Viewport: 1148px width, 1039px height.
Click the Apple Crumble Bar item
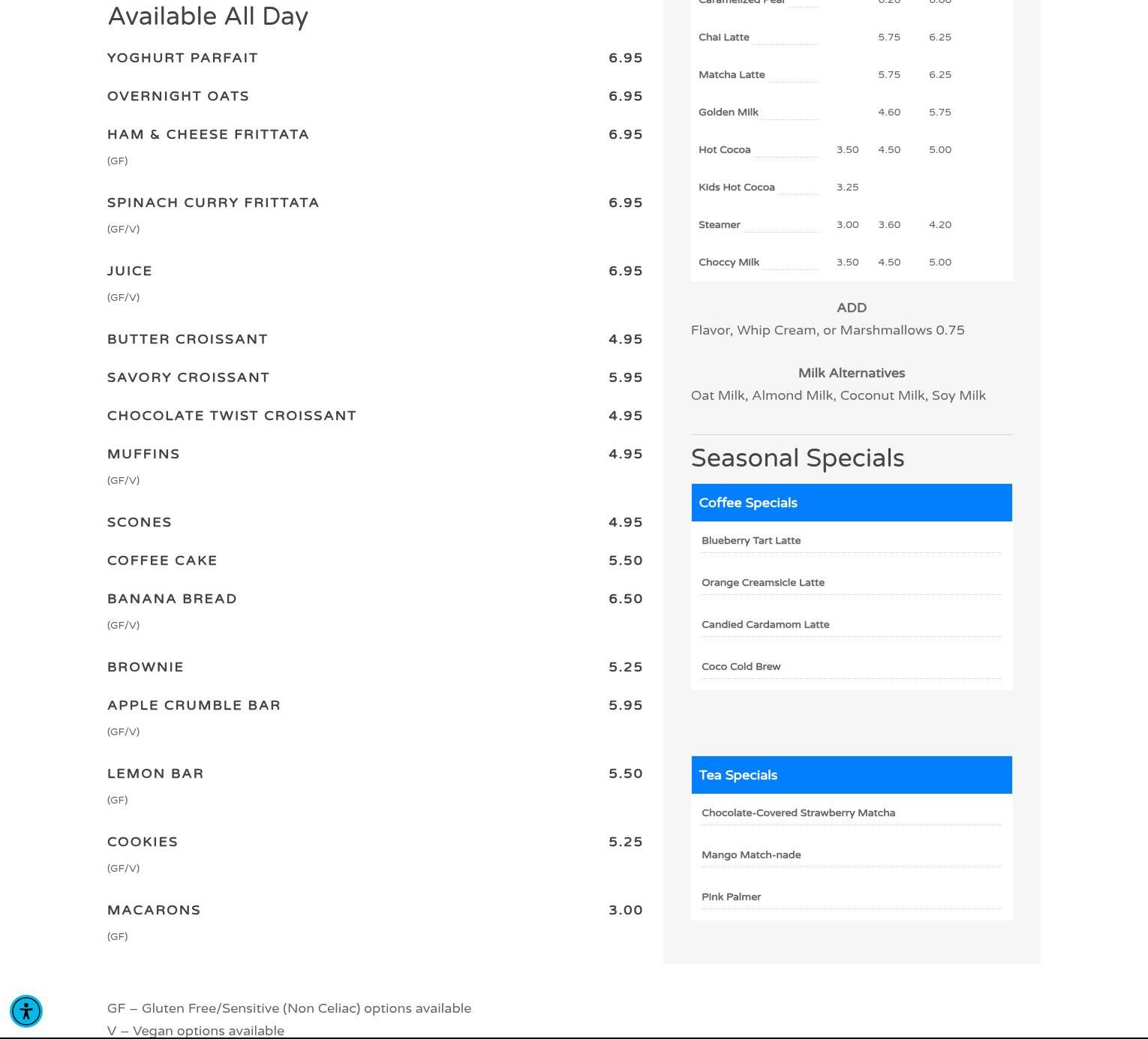[x=194, y=706]
